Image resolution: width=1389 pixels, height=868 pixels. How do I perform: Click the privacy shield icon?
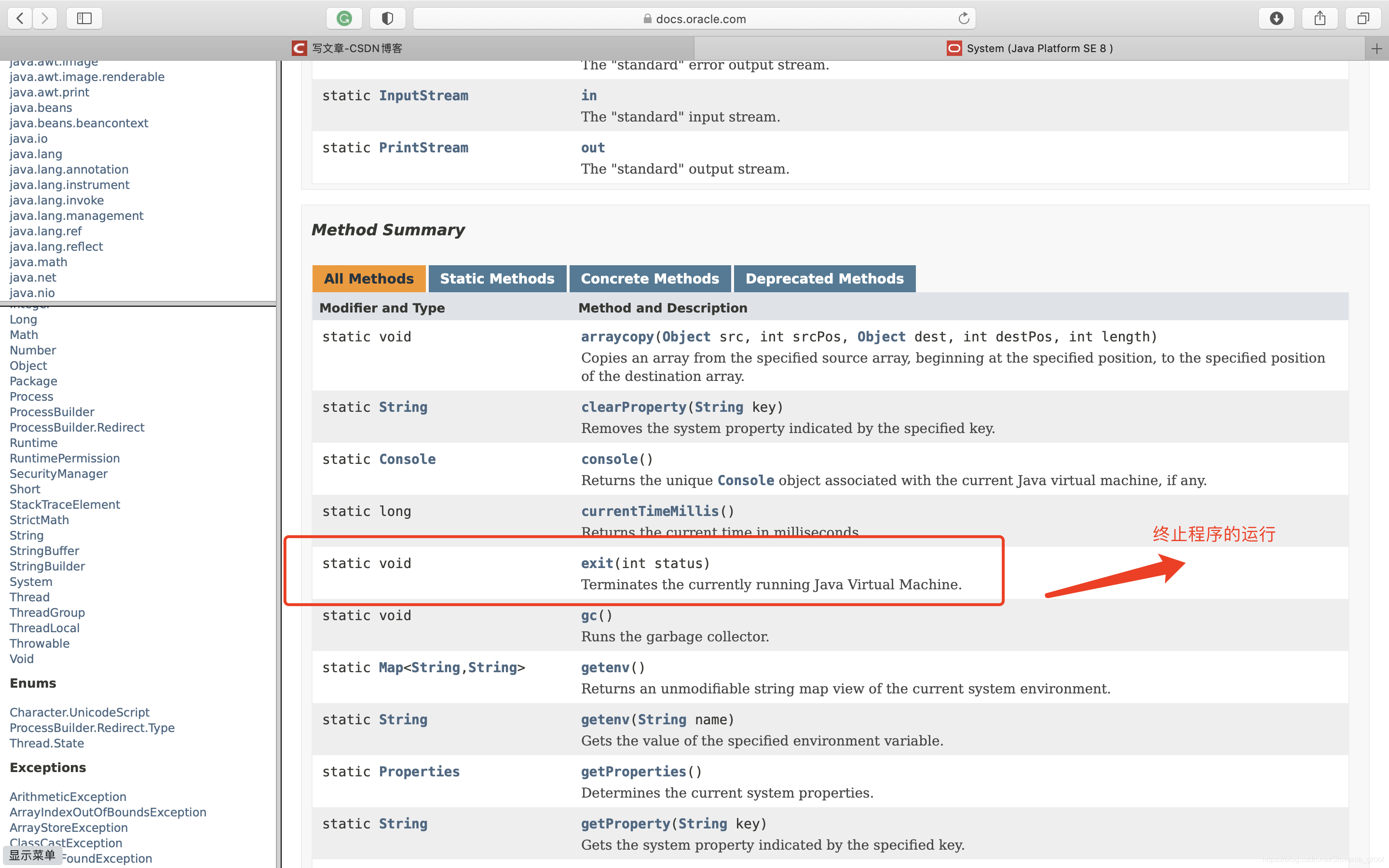(x=387, y=18)
